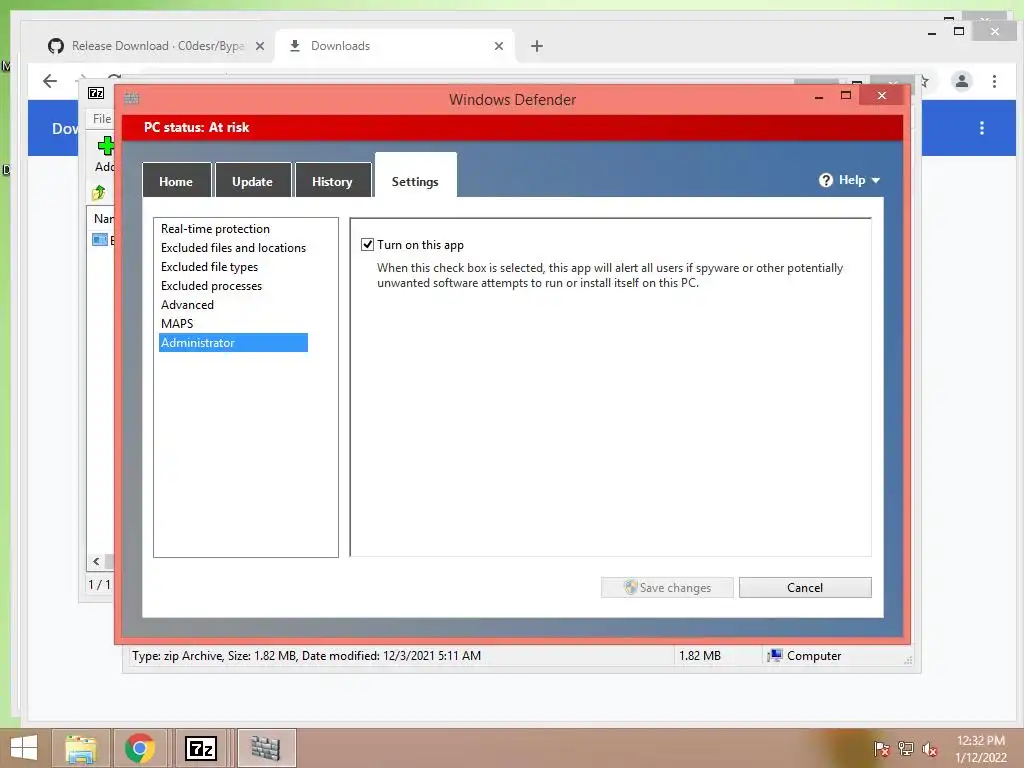This screenshot has height=768, width=1024.
Task: Close the Release Download browser tab
Action: 260,46
